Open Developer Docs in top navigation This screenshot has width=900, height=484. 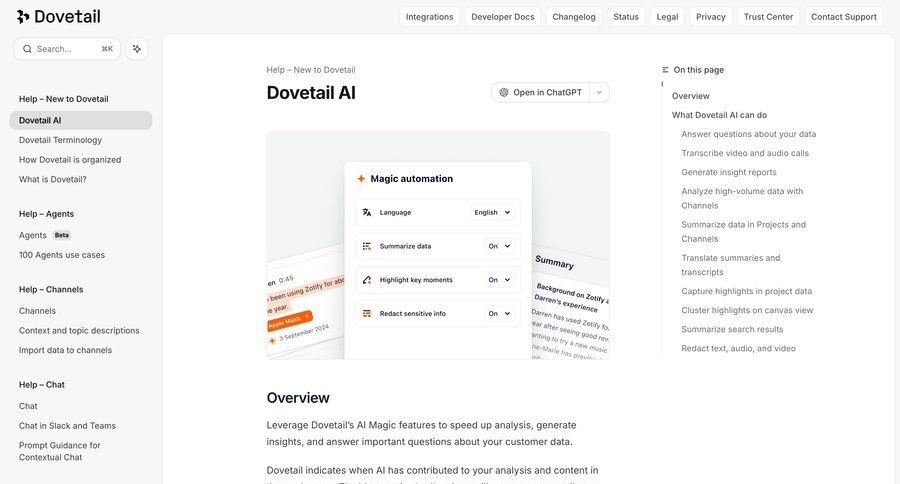coord(504,17)
